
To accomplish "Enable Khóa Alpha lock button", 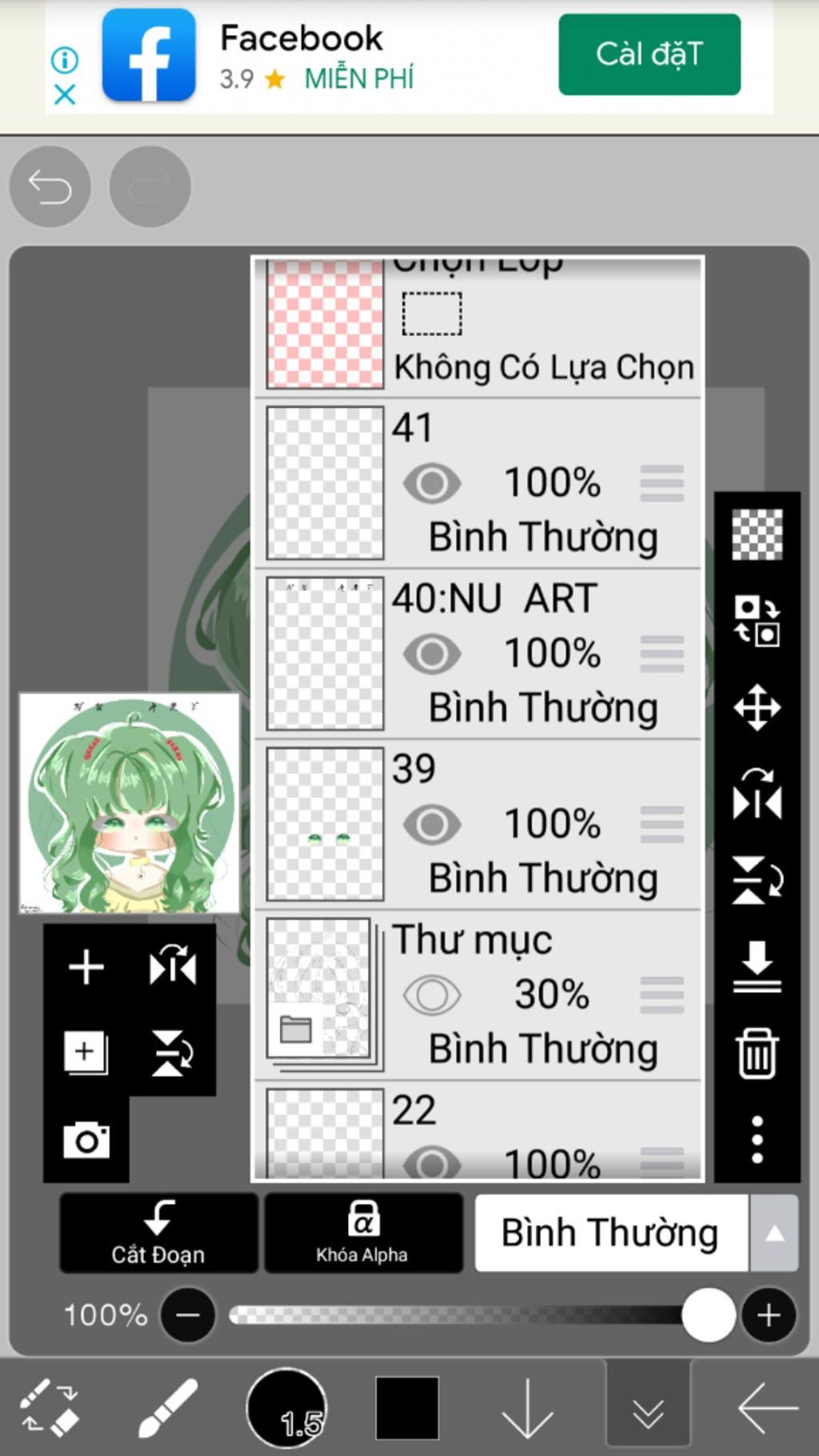I will [363, 1233].
